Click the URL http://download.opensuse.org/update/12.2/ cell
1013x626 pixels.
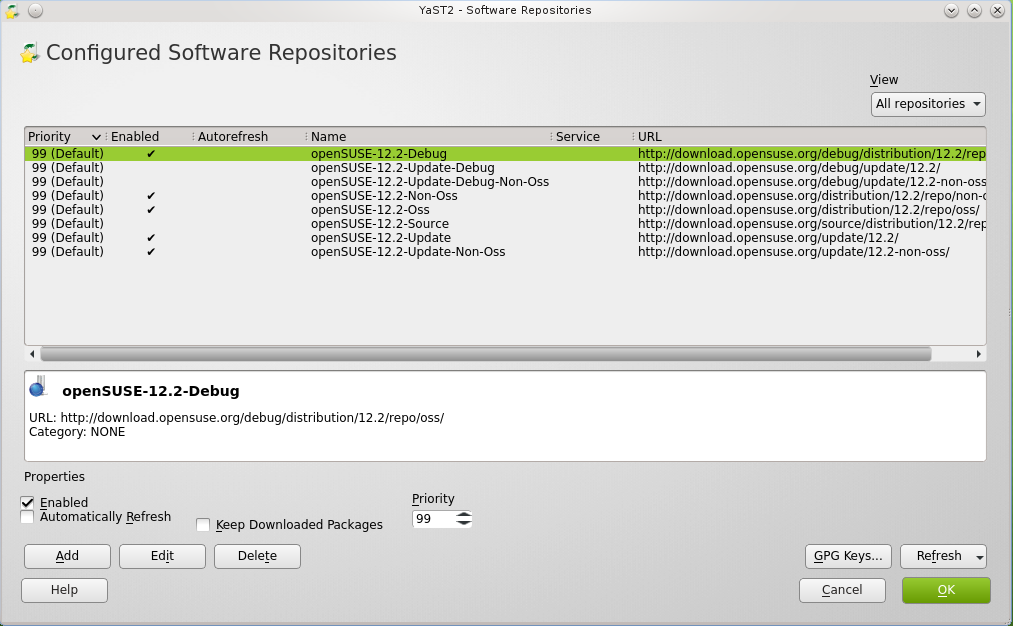tap(768, 238)
